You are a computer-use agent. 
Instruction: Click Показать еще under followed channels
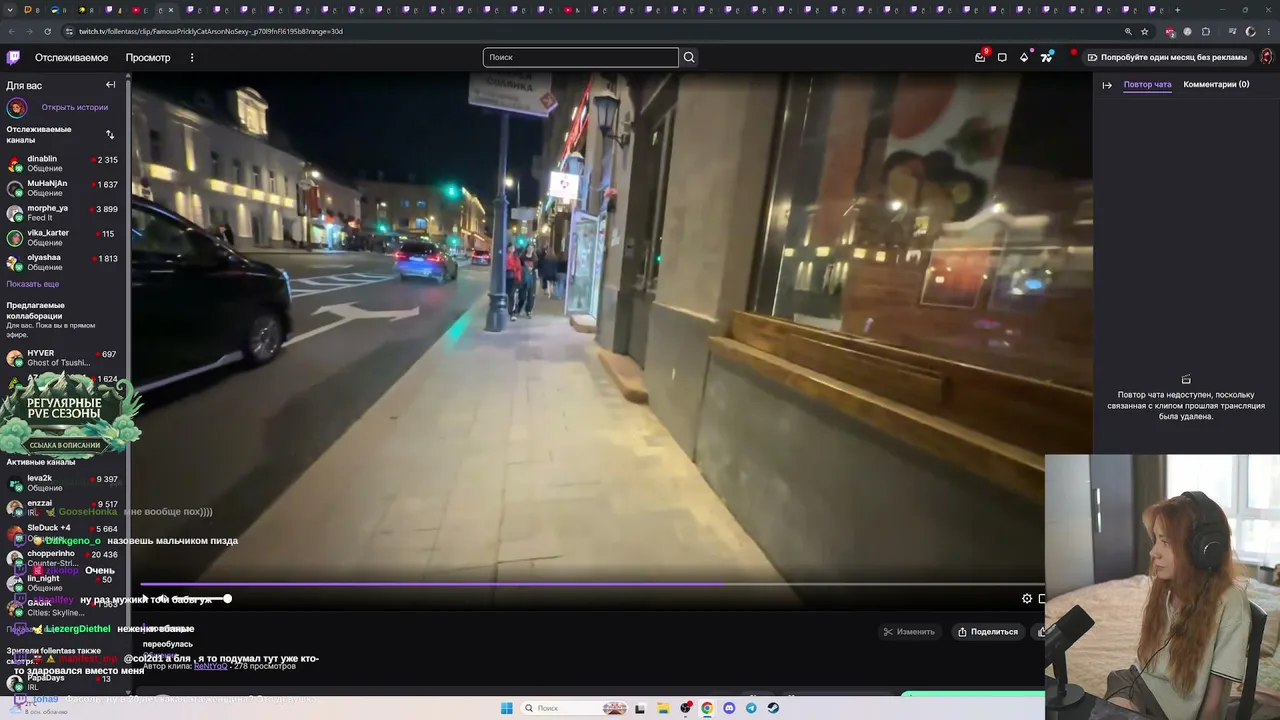33,284
